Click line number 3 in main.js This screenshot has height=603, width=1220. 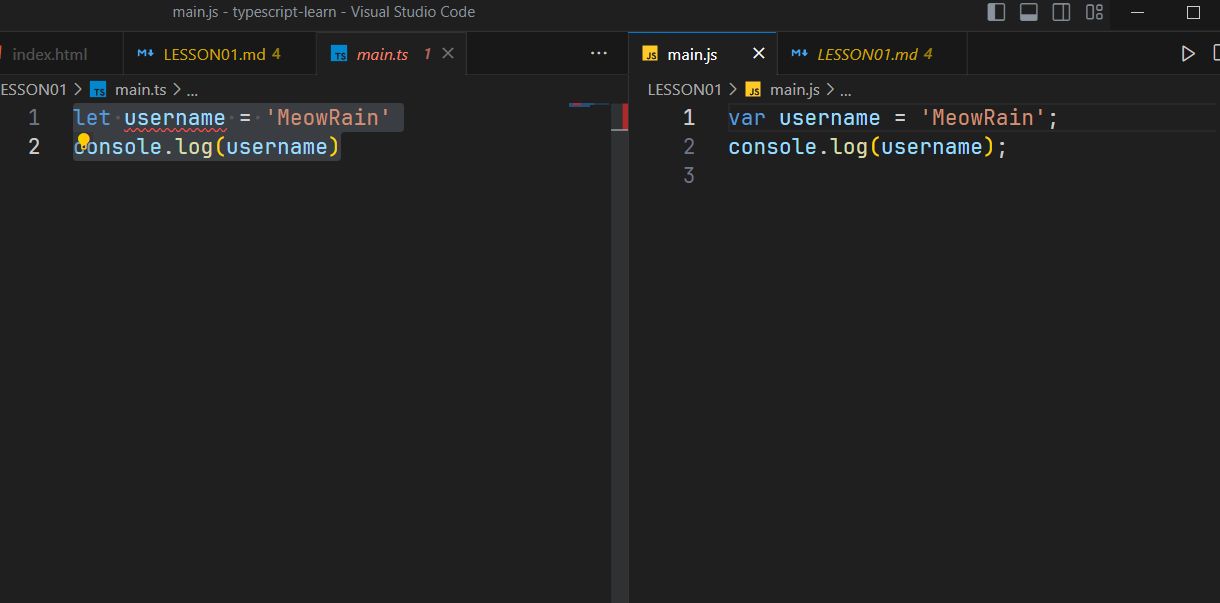pyautogui.click(x=688, y=176)
